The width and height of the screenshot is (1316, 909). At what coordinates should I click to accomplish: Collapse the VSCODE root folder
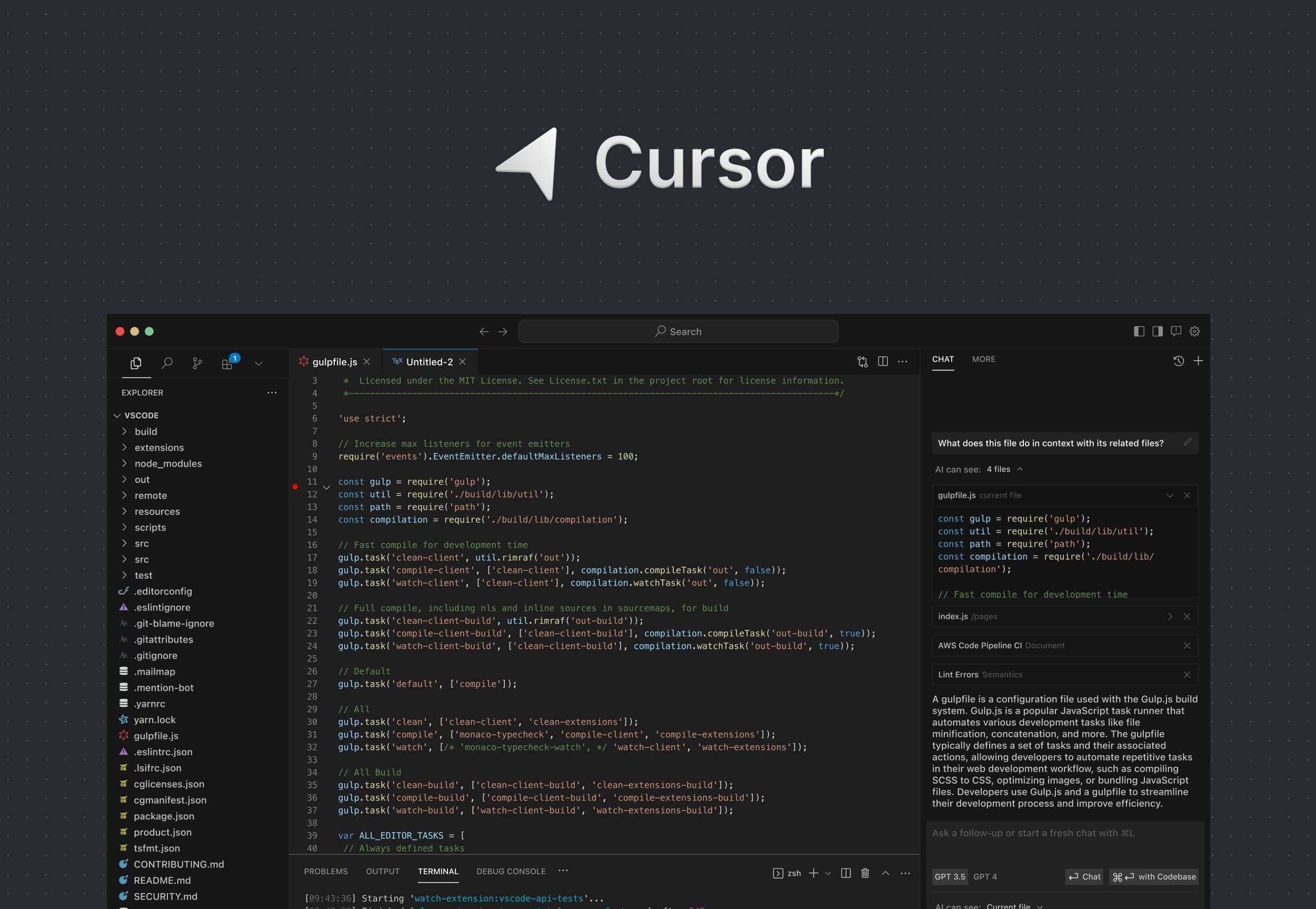[117, 416]
